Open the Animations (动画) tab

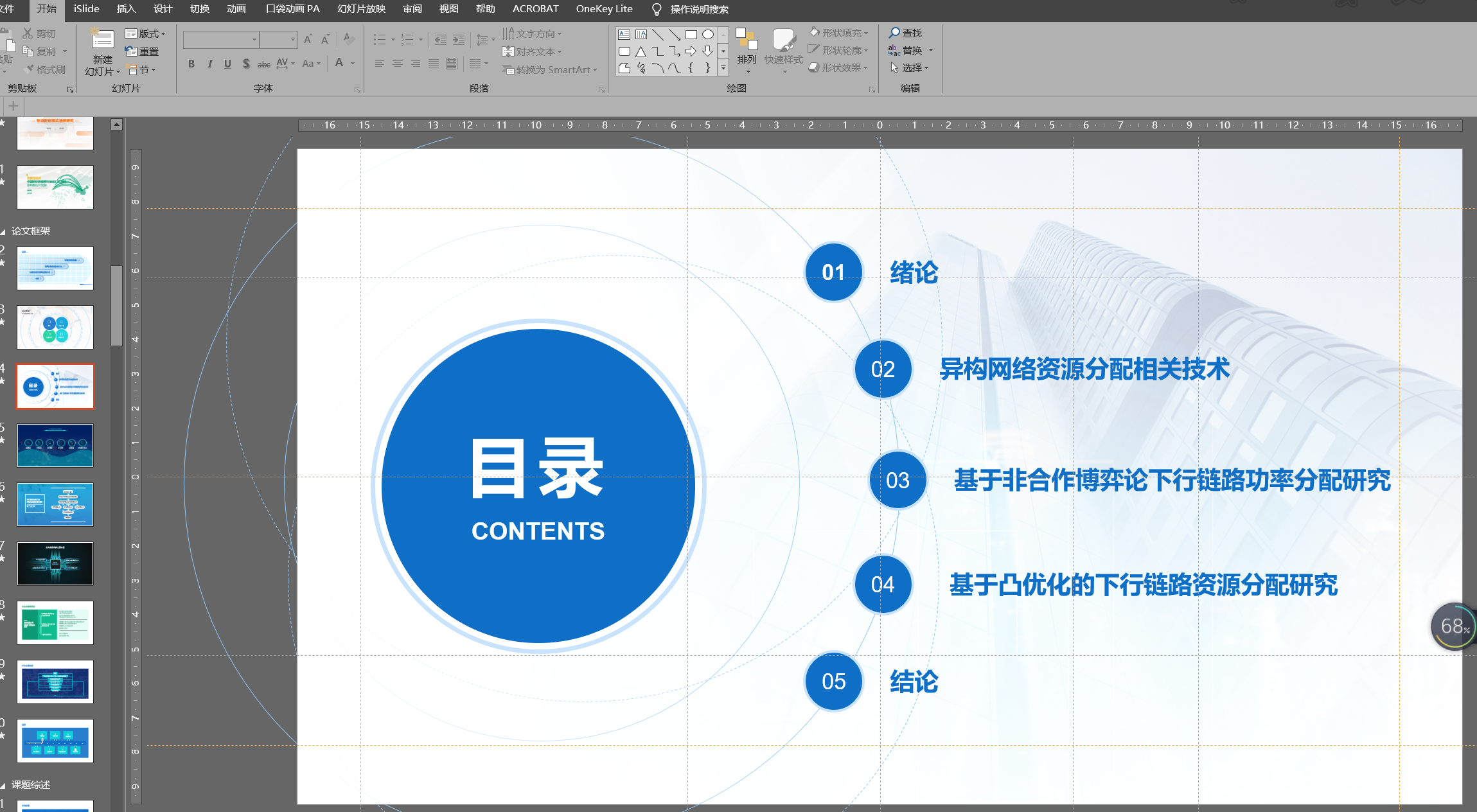[236, 9]
